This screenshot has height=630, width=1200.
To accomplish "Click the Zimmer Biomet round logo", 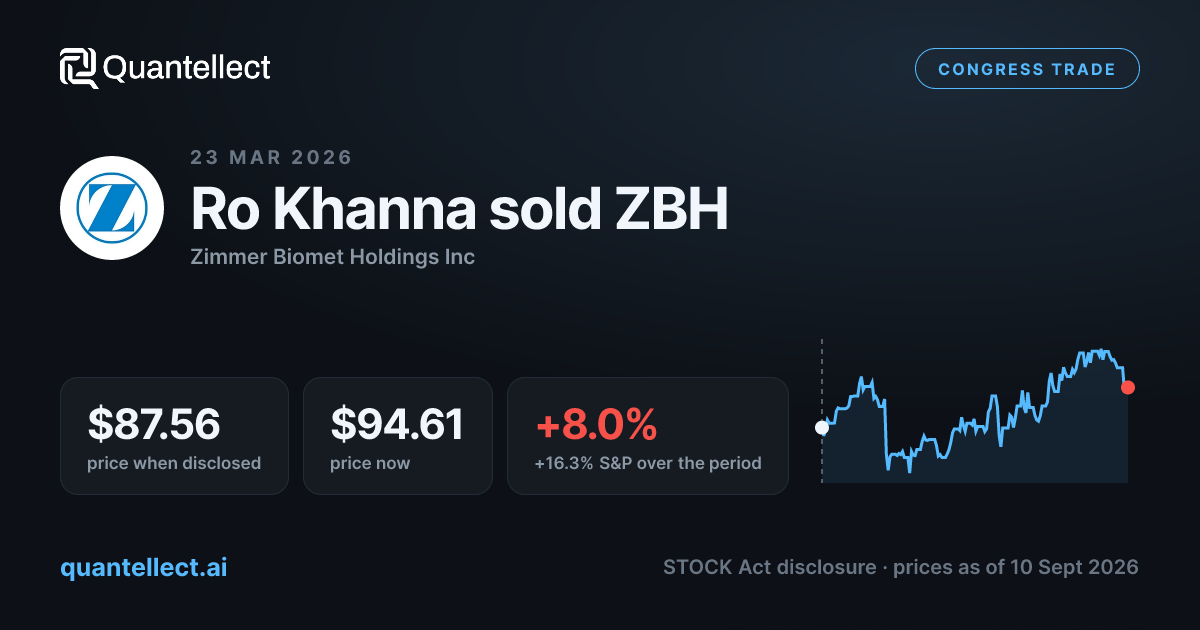I will tap(112, 208).
